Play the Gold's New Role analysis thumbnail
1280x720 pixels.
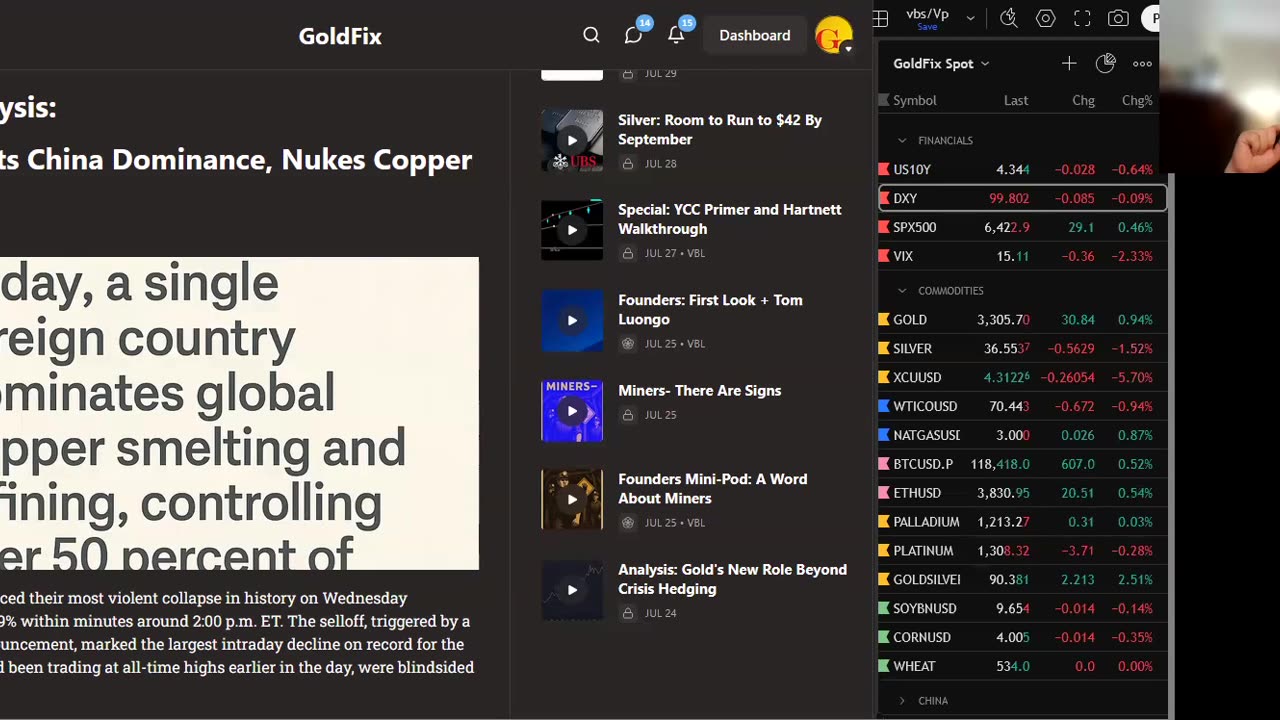coord(572,590)
